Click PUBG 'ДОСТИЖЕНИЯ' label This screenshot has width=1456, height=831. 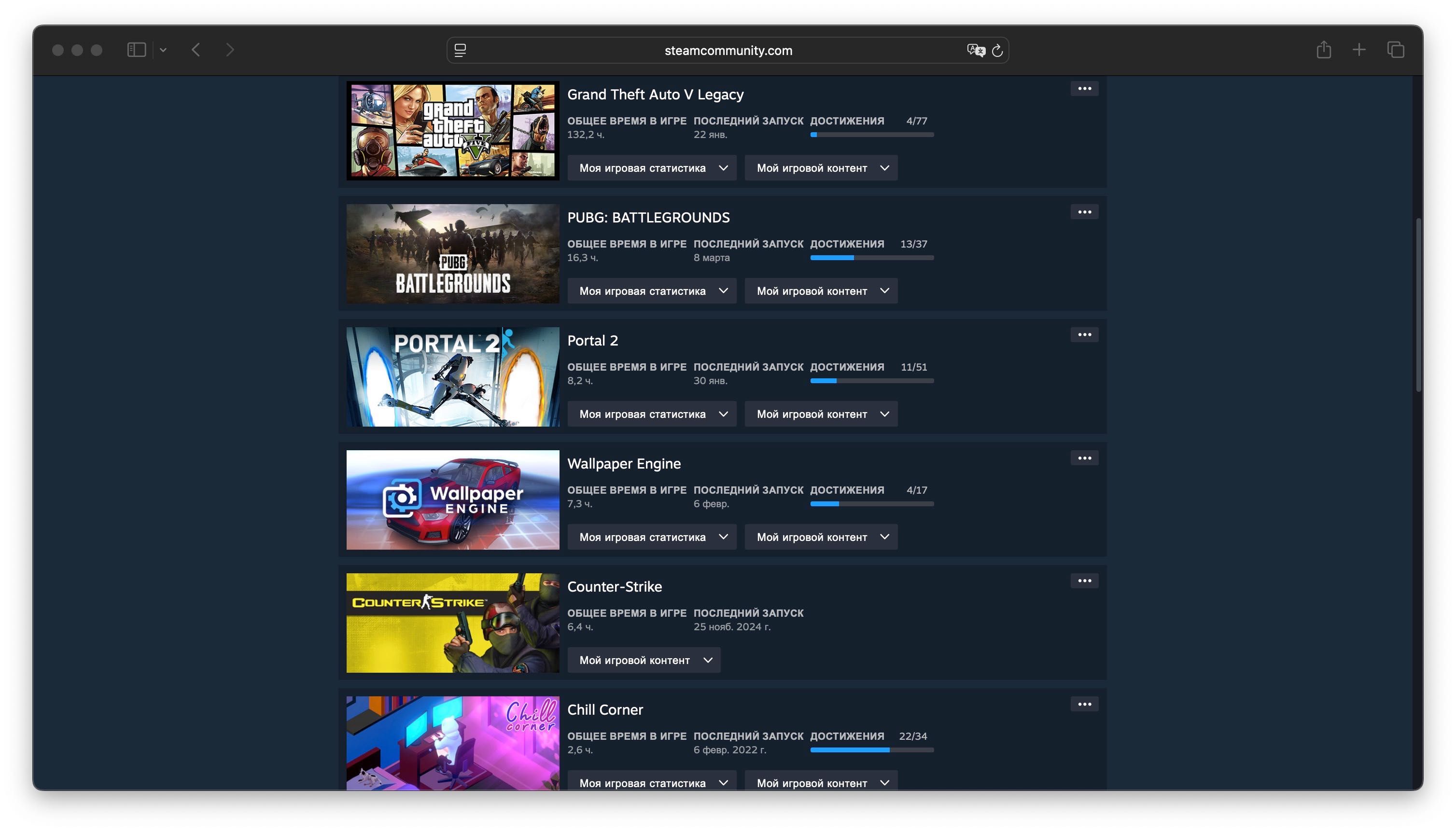tap(847, 244)
